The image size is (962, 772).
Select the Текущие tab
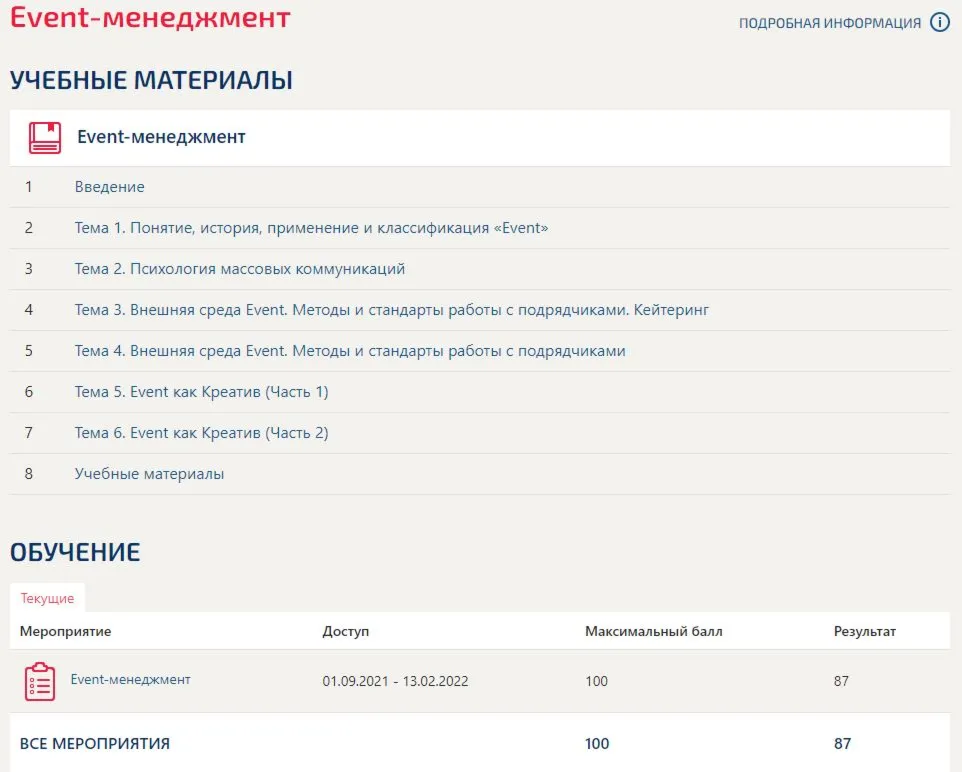click(x=47, y=598)
